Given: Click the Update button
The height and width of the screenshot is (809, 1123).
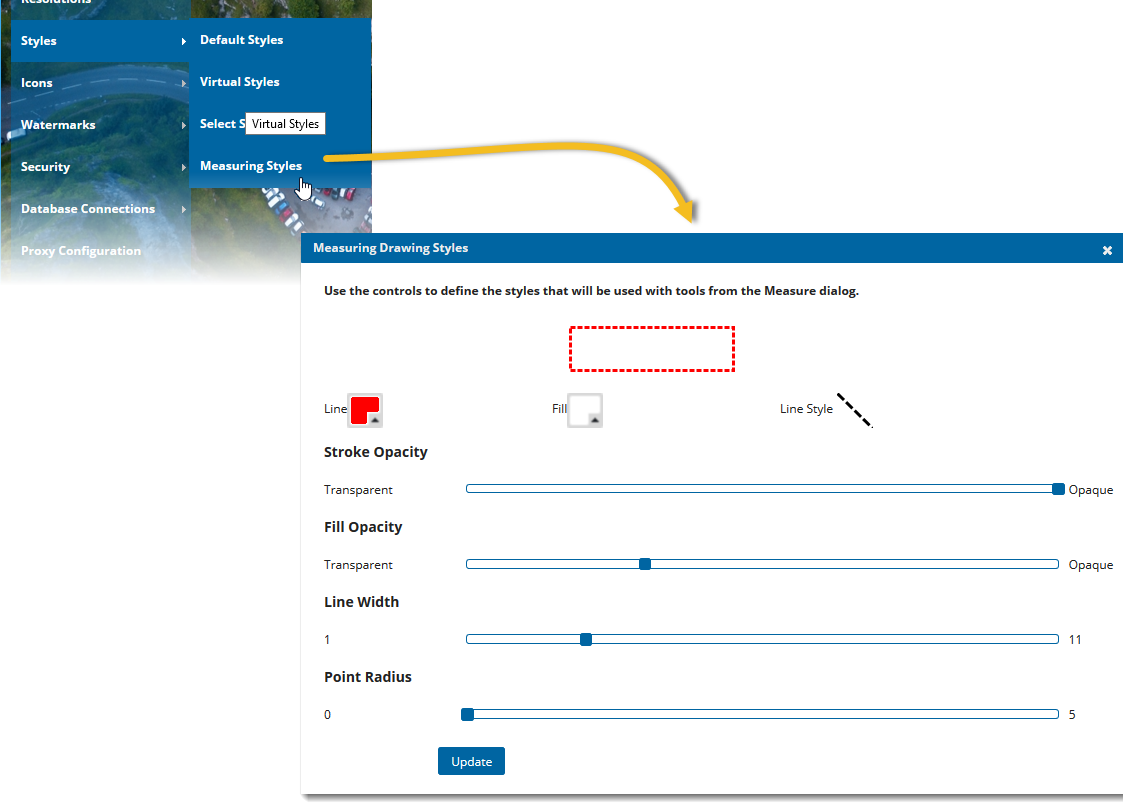Looking at the screenshot, I should pos(470,761).
